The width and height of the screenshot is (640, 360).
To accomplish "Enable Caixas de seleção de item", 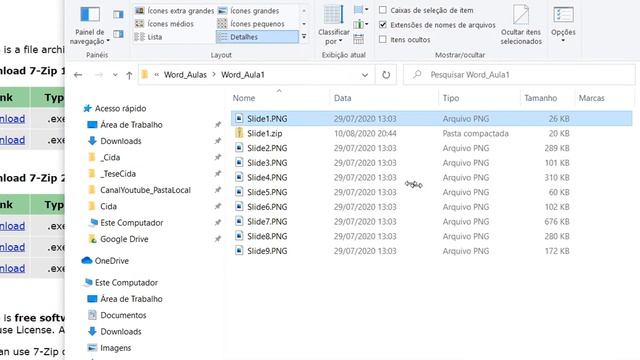I will 383,10.
